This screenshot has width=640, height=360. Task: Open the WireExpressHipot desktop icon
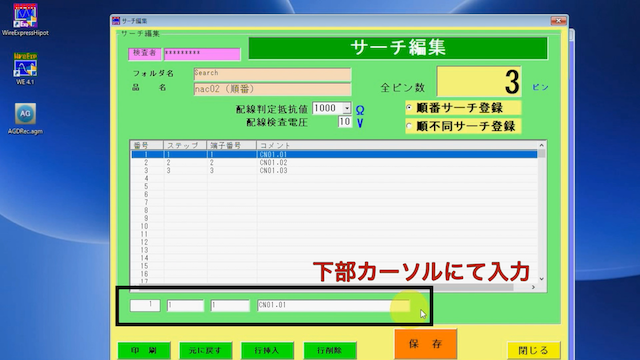pyautogui.click(x=25, y=20)
